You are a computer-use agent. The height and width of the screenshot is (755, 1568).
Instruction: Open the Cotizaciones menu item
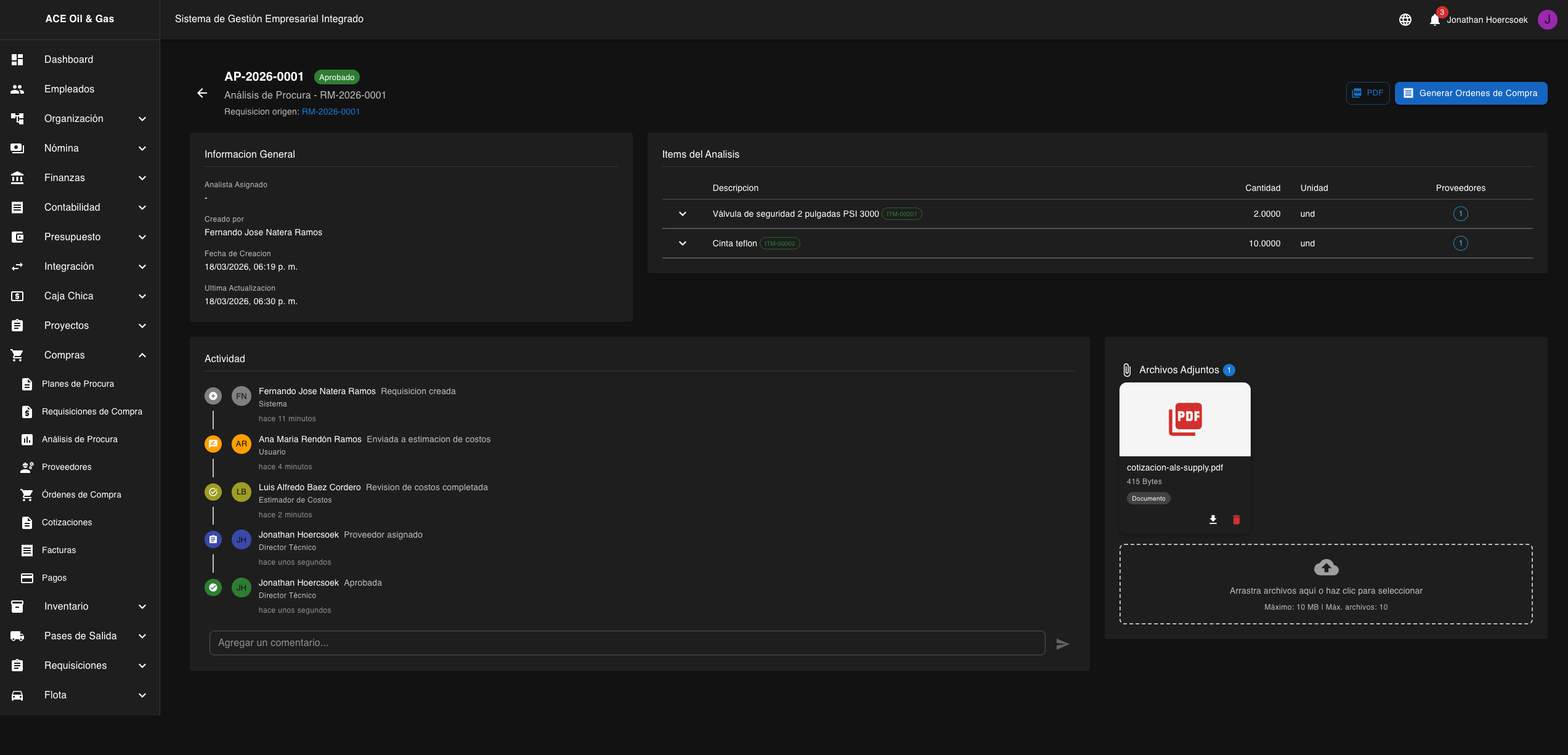[67, 522]
